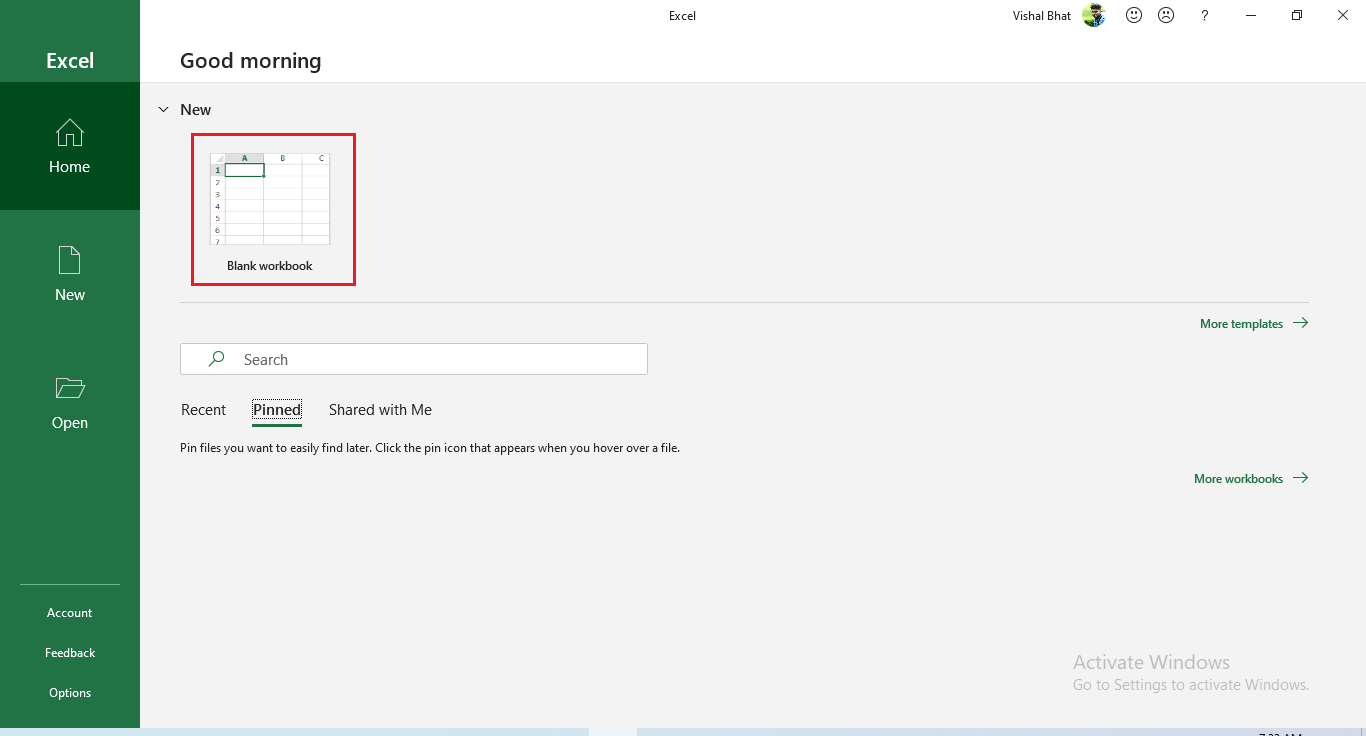This screenshot has width=1366, height=736.
Task: Open Account page
Action: pyautogui.click(x=70, y=612)
